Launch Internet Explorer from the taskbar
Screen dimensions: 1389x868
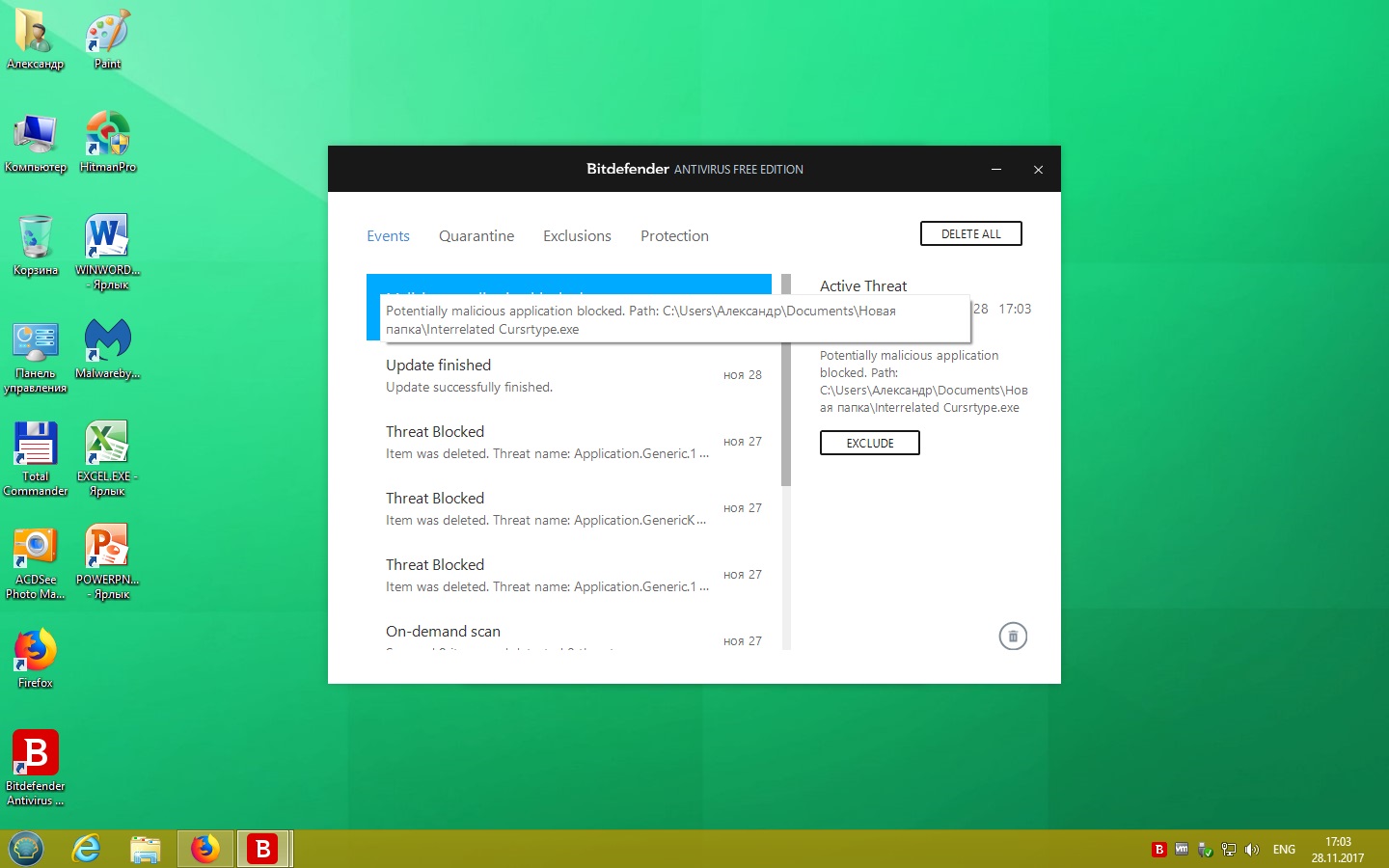point(87,849)
